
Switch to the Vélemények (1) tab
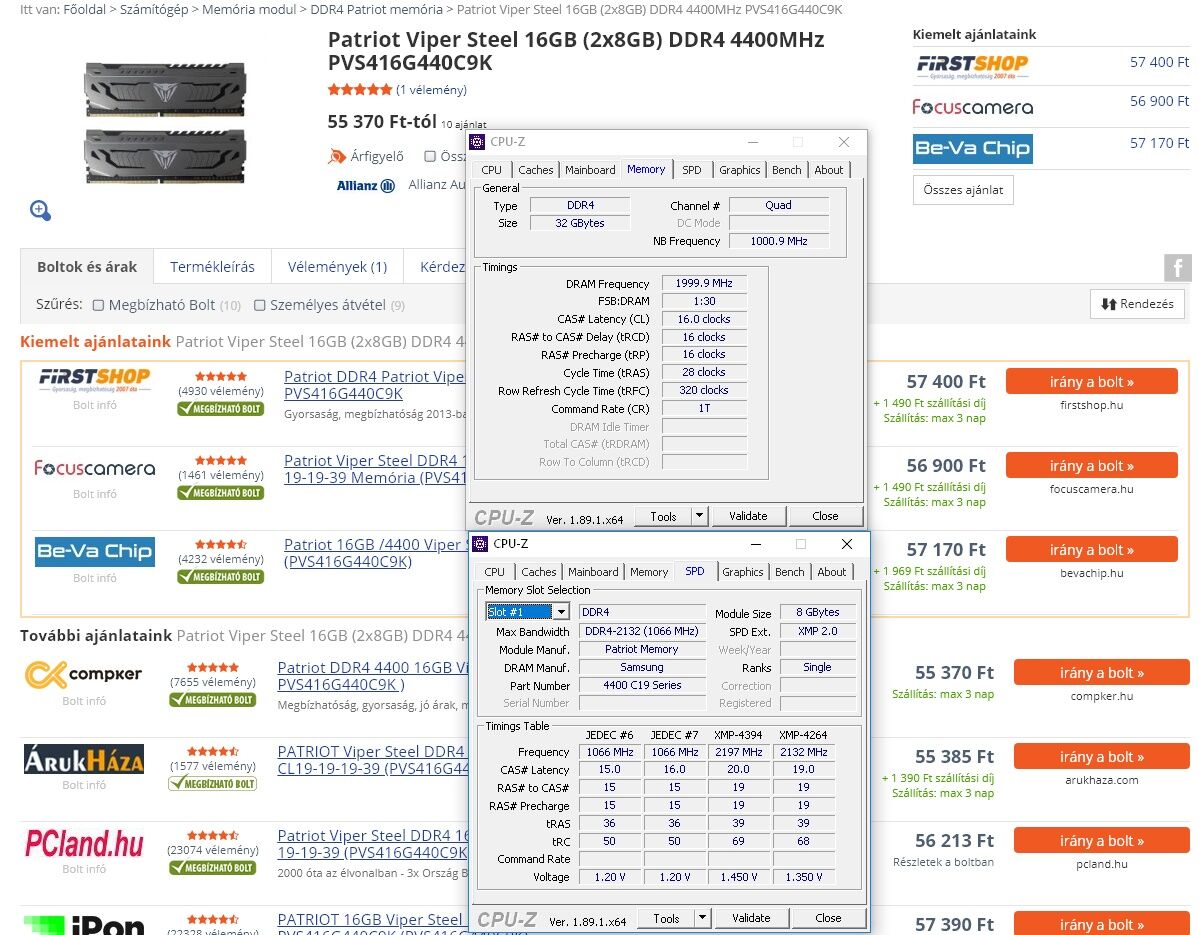(337, 267)
